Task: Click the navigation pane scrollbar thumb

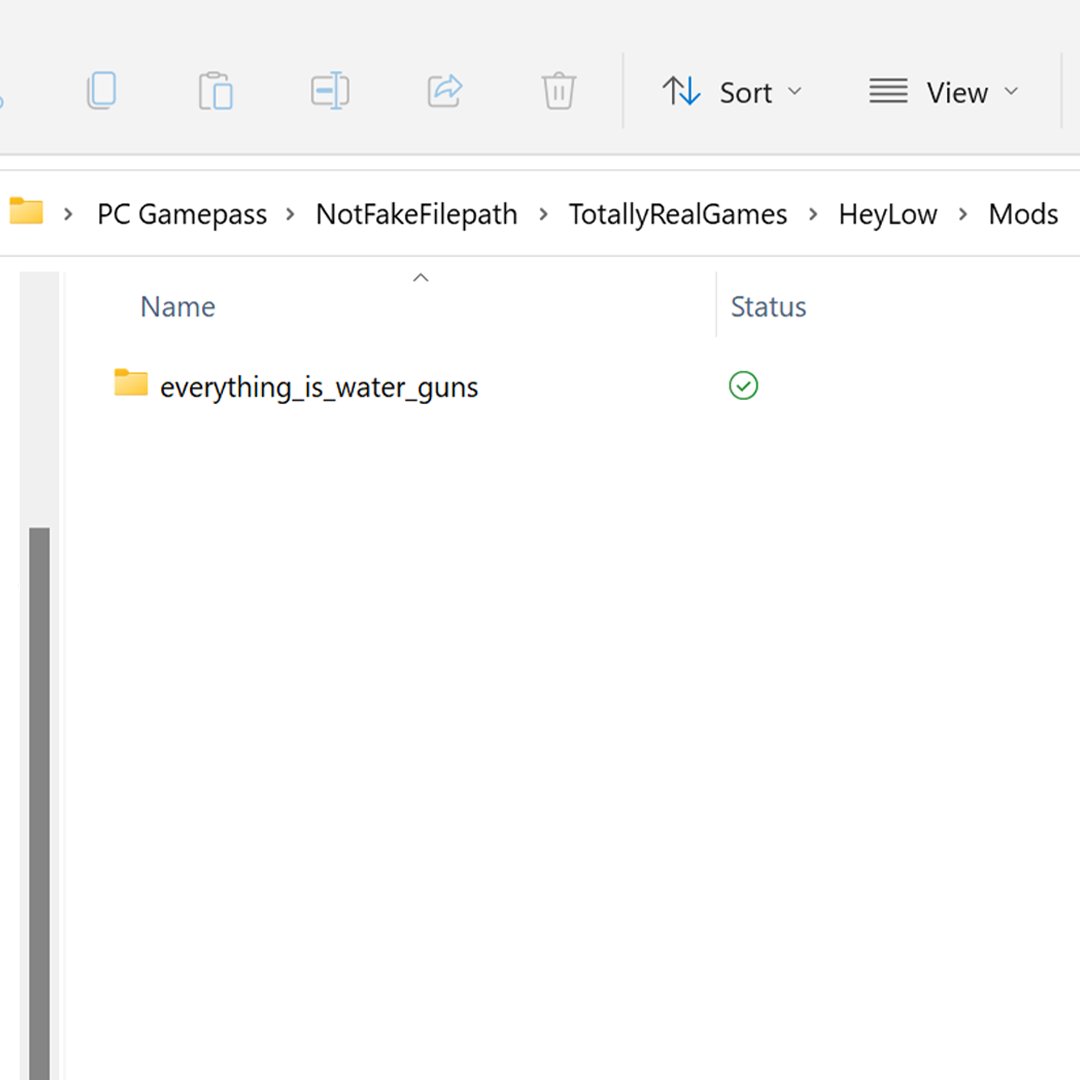Action: tap(39, 803)
